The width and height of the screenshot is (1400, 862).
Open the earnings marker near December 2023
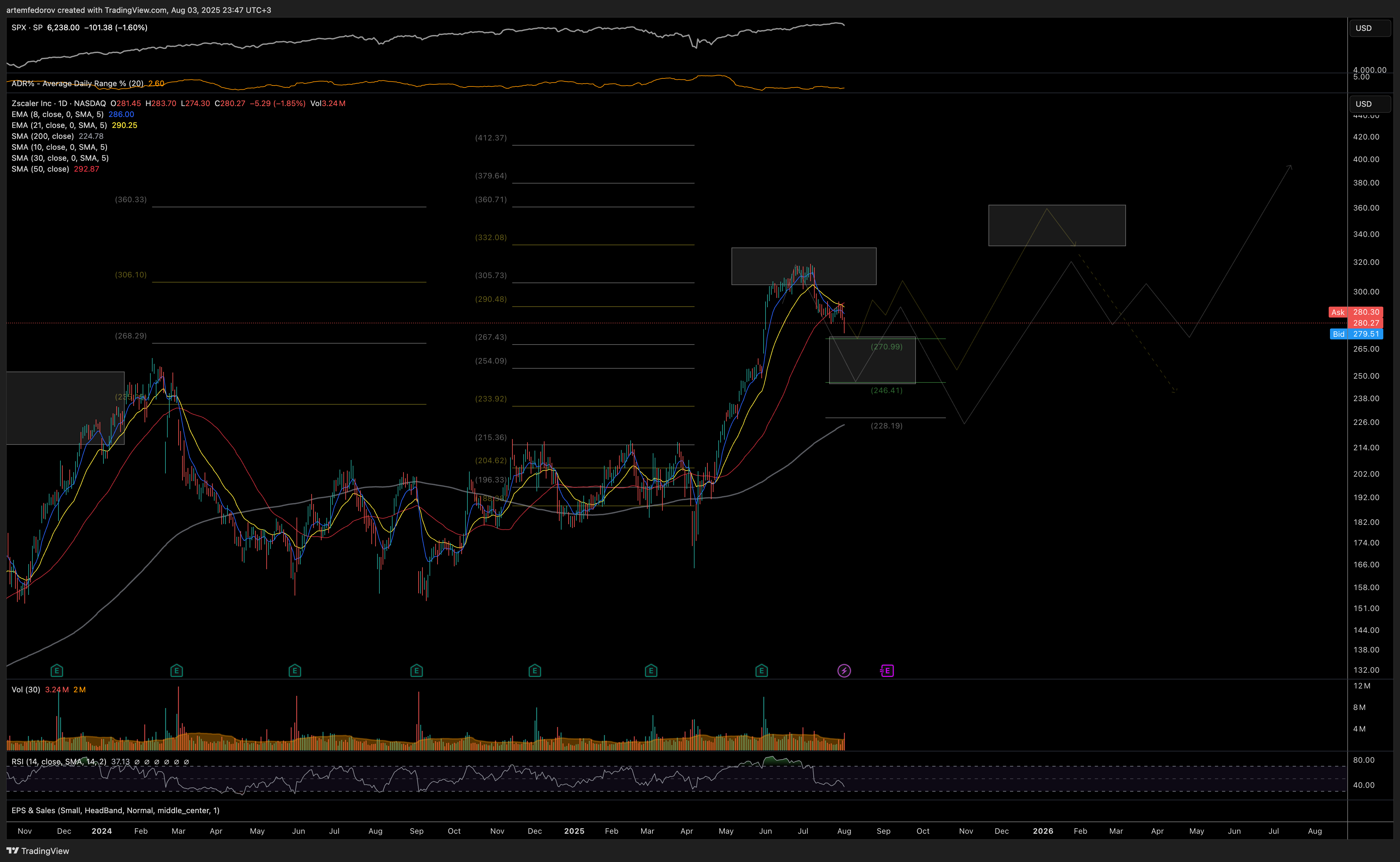pos(57,670)
